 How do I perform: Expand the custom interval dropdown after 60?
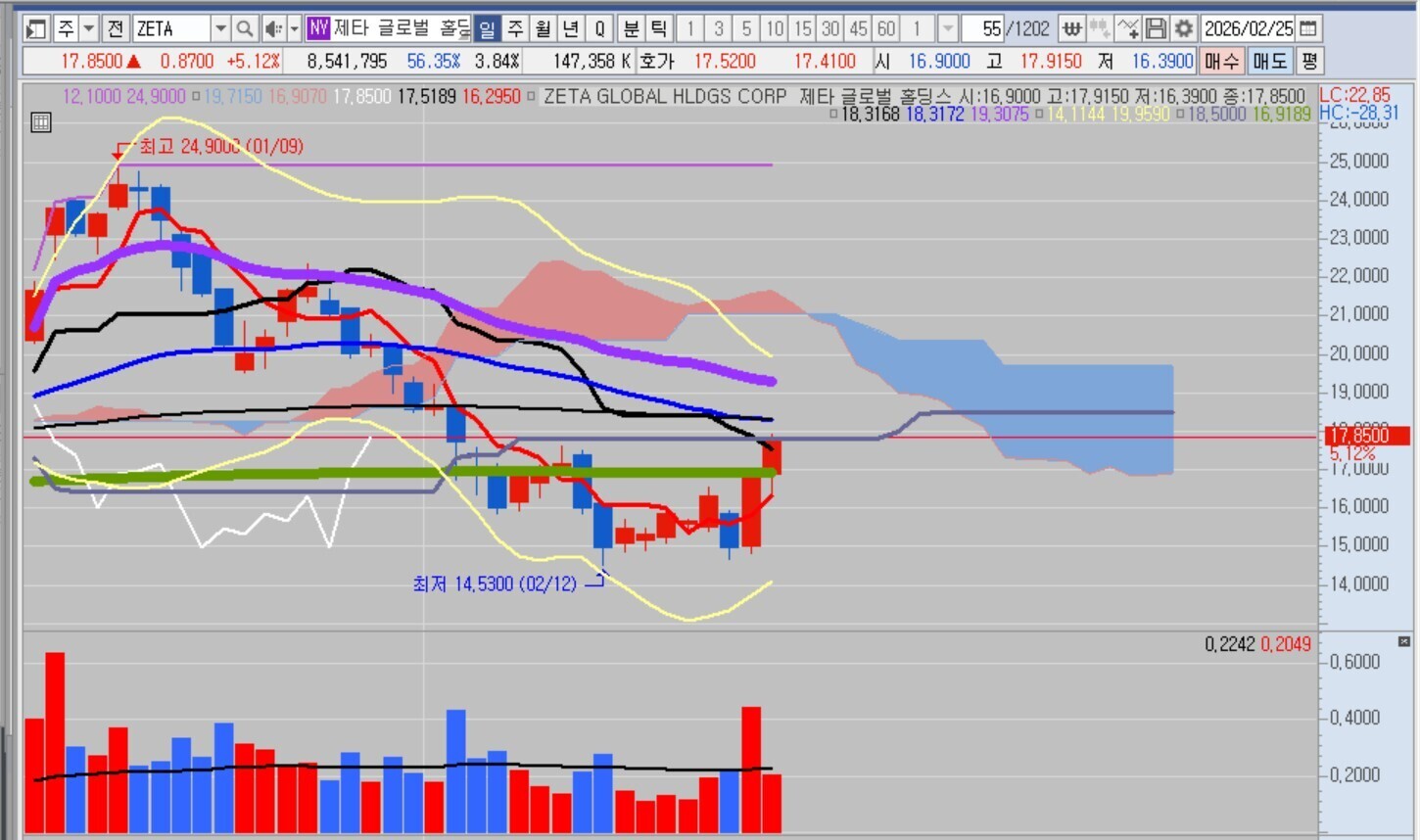point(947,28)
